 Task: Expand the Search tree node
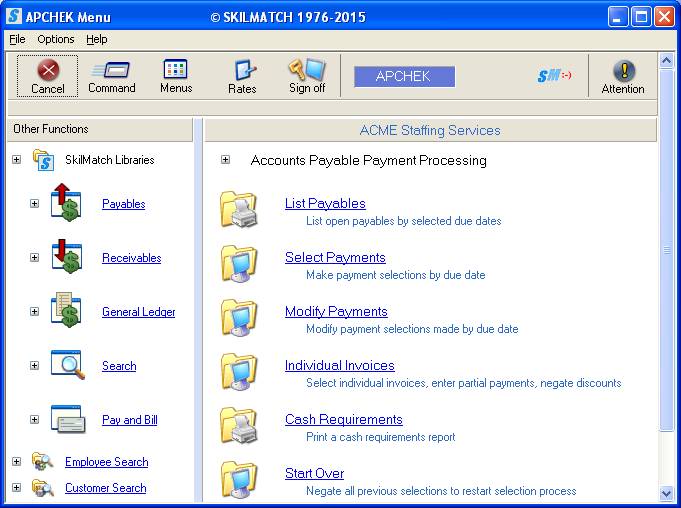tap(34, 366)
